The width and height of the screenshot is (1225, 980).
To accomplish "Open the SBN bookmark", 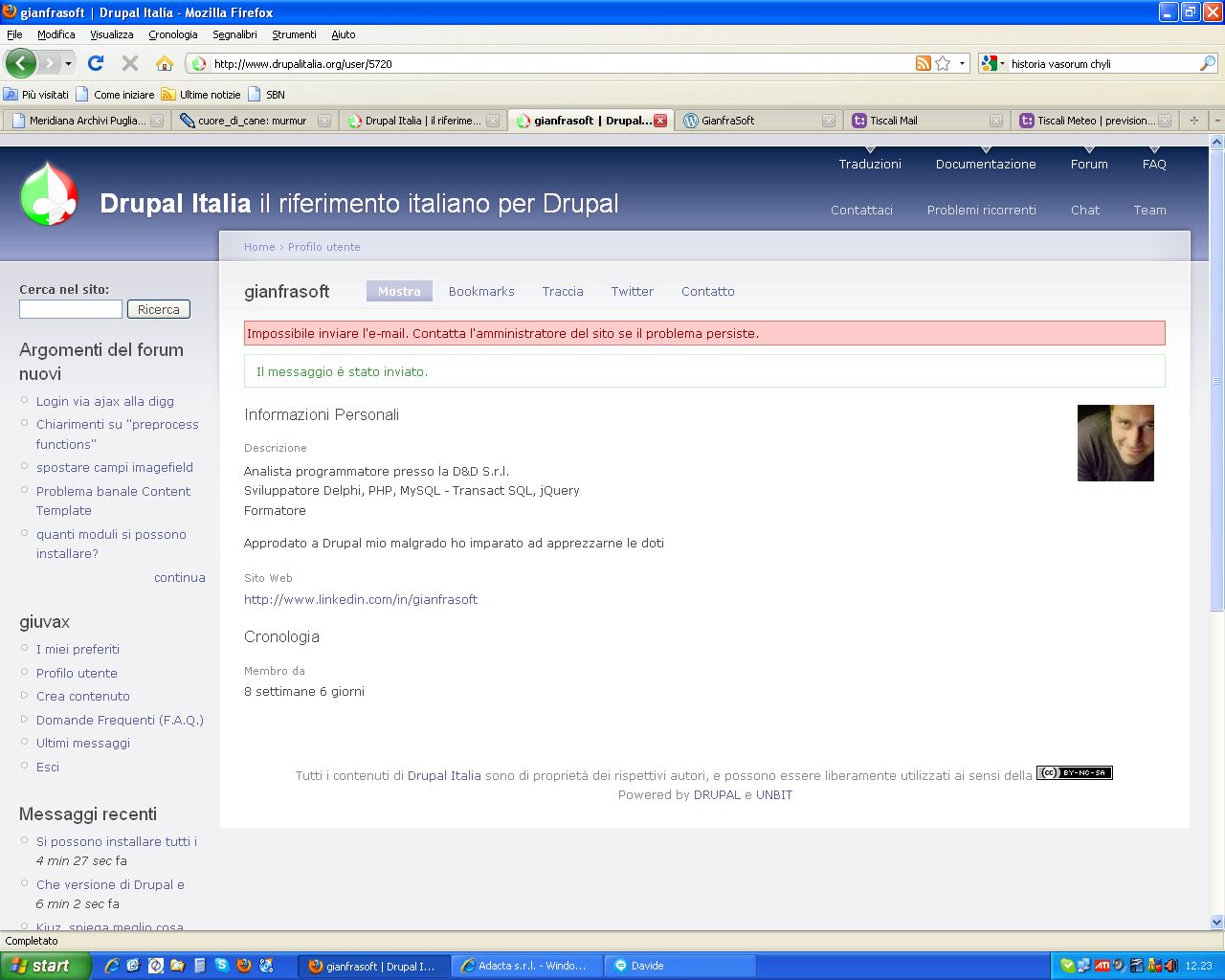I will point(267,94).
